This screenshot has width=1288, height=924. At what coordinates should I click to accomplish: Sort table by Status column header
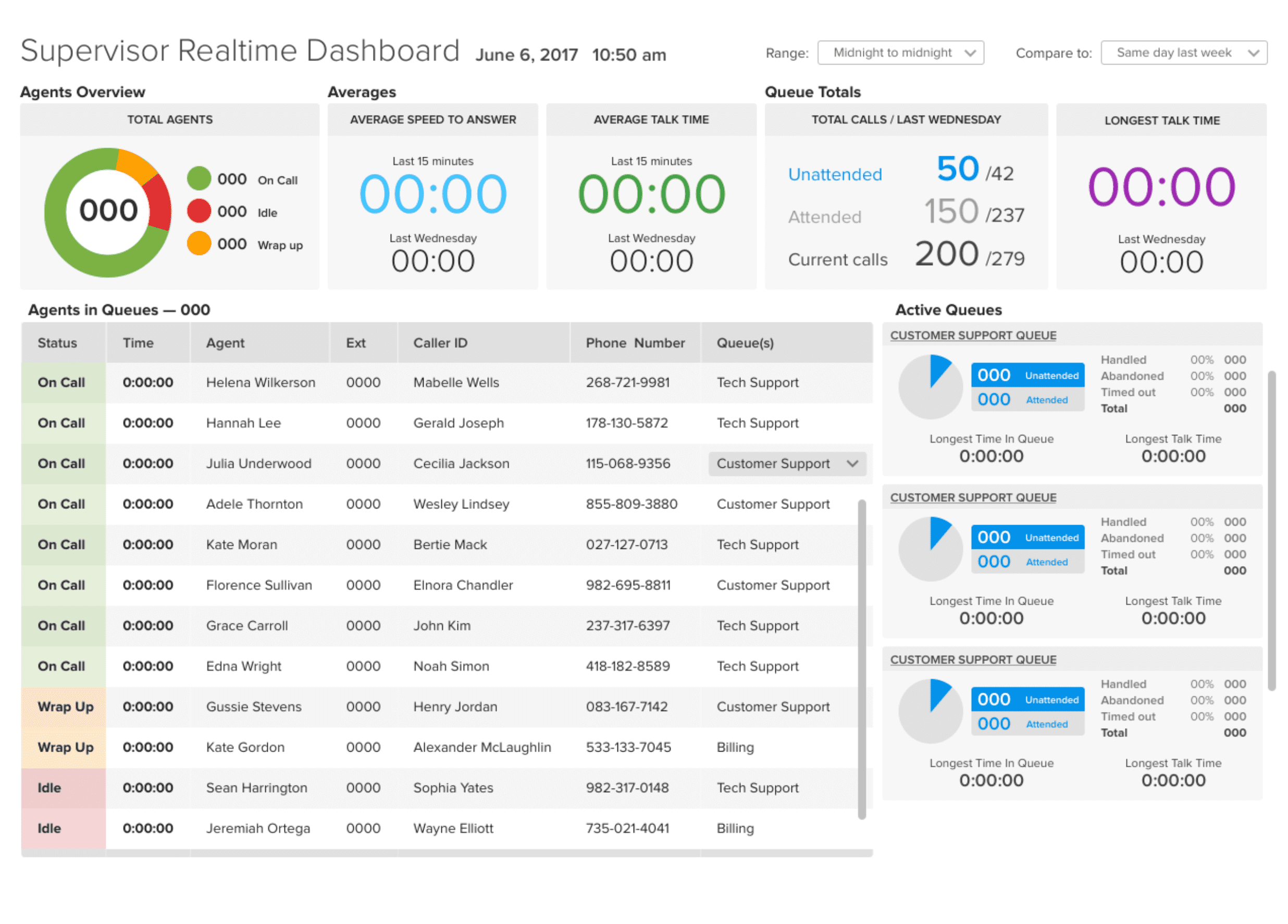(x=57, y=343)
